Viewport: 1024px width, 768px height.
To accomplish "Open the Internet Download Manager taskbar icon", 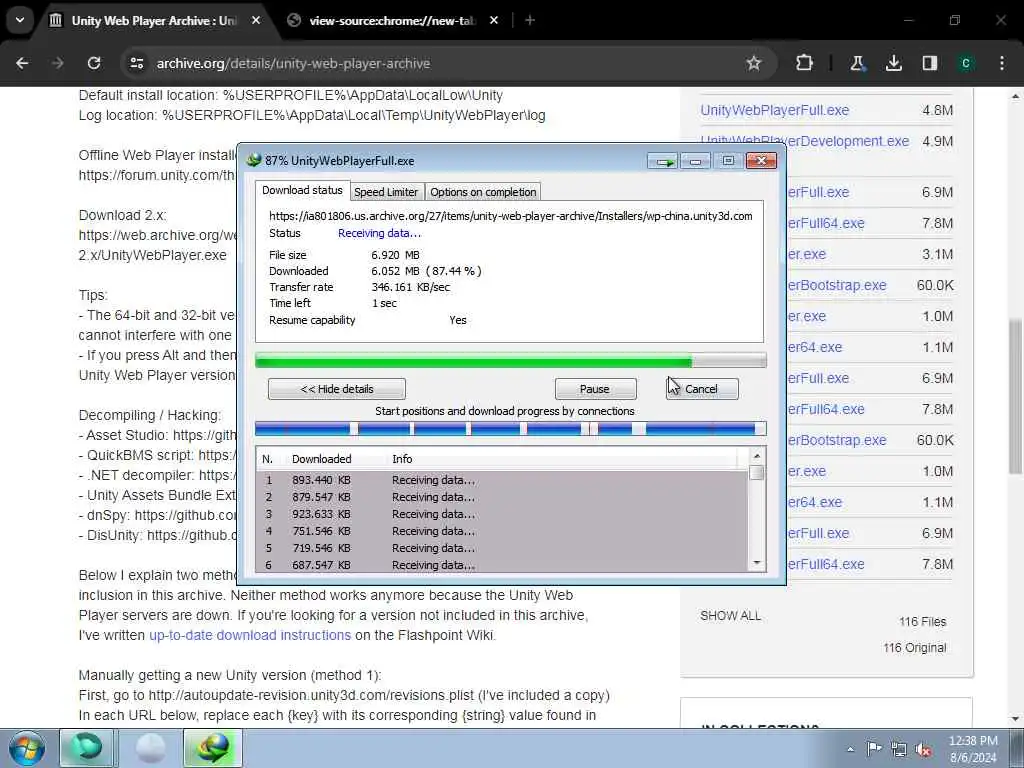I will click(x=214, y=748).
